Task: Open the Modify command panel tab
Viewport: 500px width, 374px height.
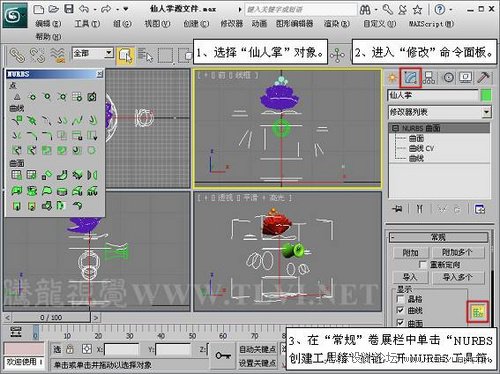Action: [x=411, y=78]
